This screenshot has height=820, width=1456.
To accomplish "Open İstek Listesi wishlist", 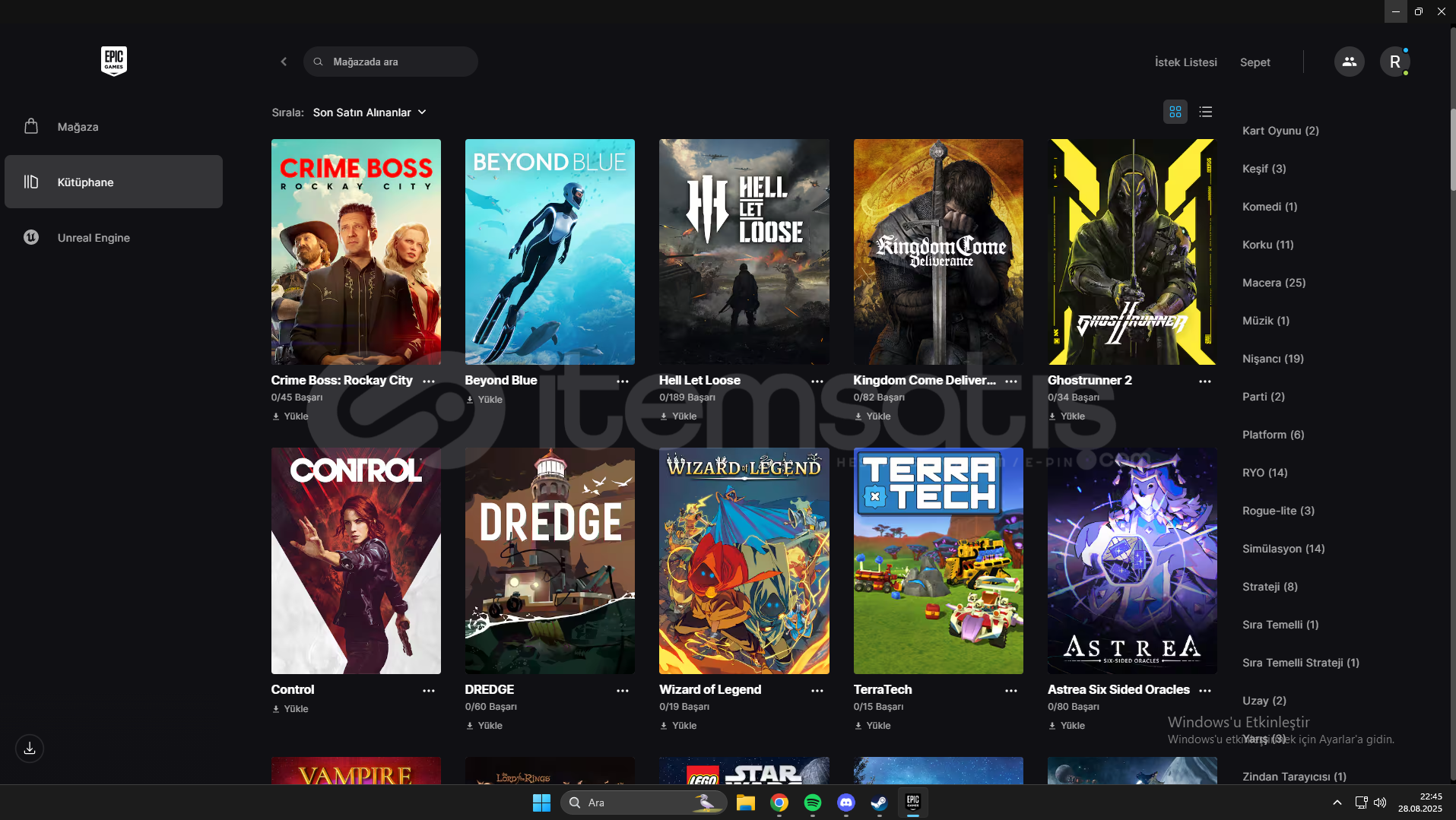I will (x=1185, y=62).
